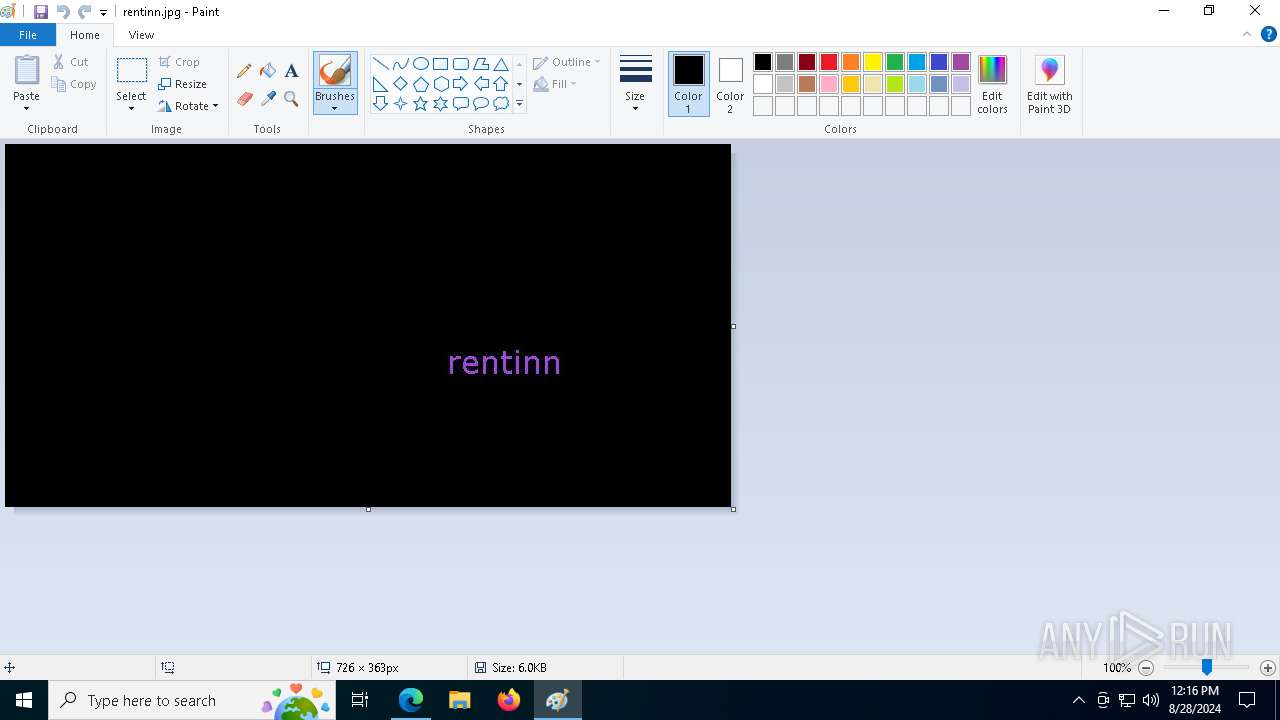Switch to the Home tab

point(85,35)
